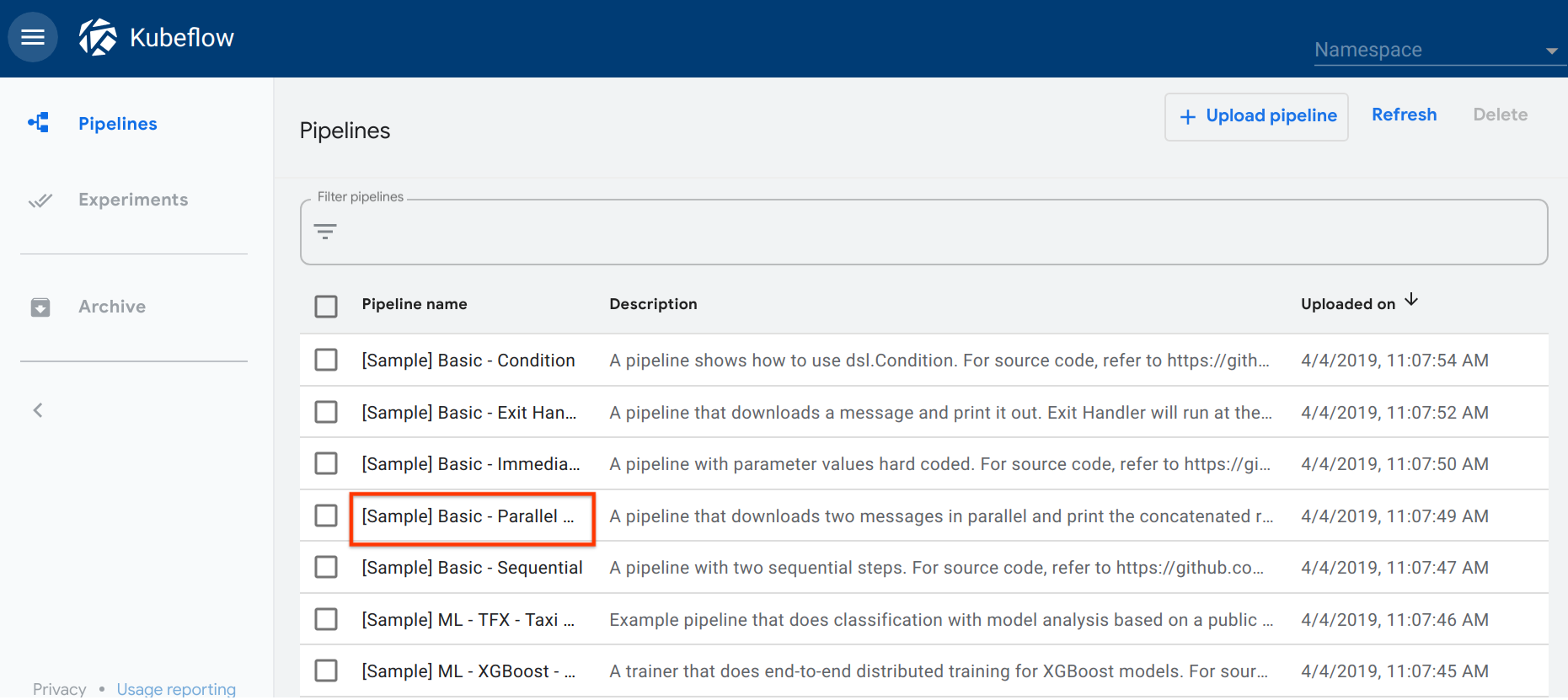Click the Archive box icon
Screen dimensions: 1568x700
coord(40,307)
